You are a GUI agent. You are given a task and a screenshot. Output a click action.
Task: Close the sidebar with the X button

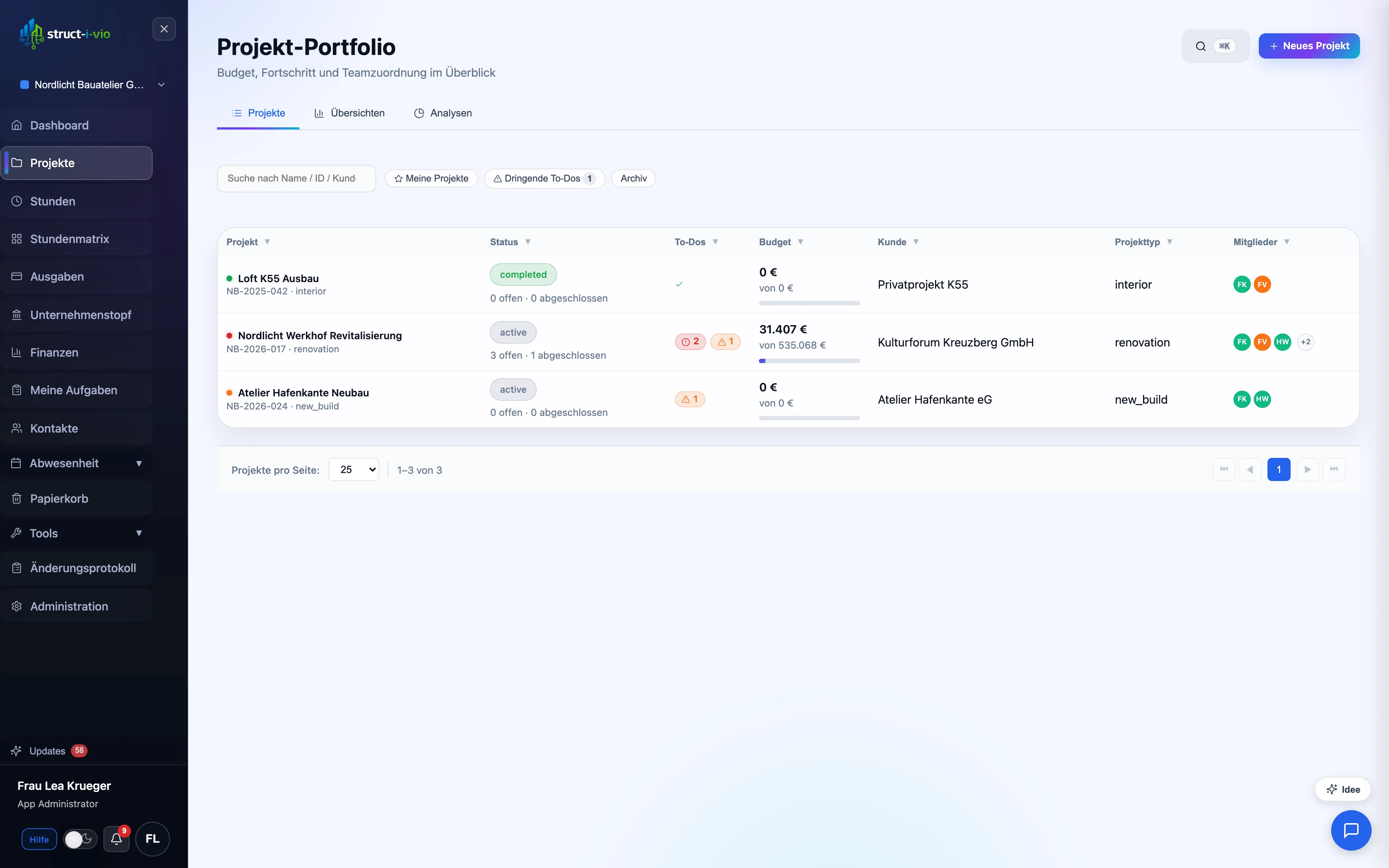point(164,29)
